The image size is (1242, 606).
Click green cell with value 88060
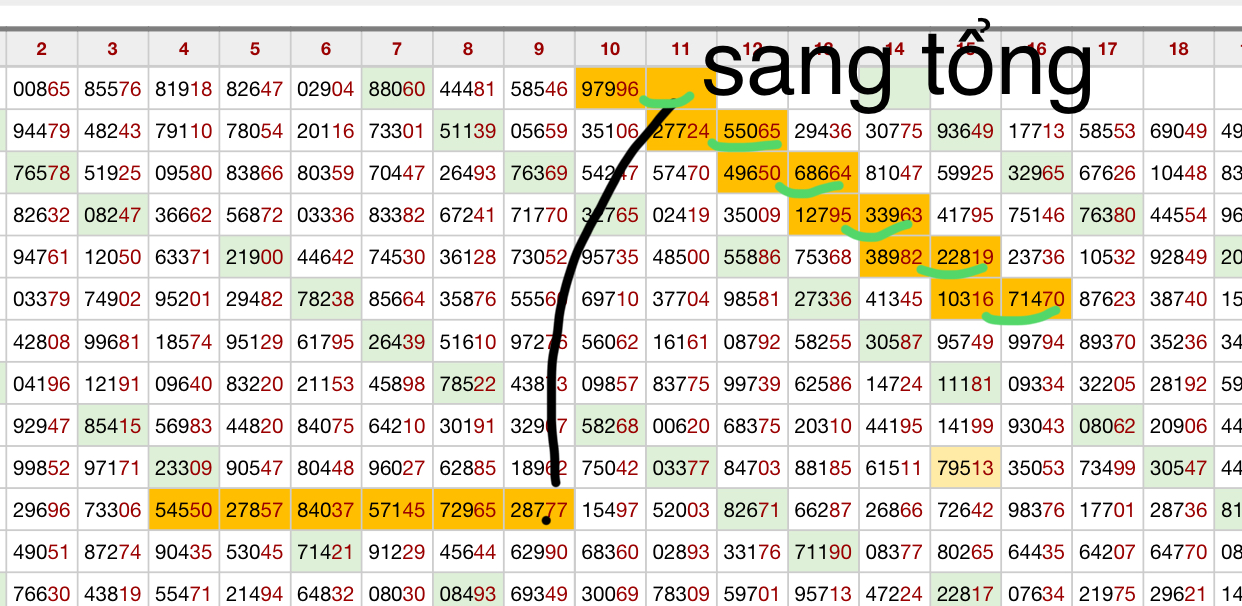click(397, 89)
